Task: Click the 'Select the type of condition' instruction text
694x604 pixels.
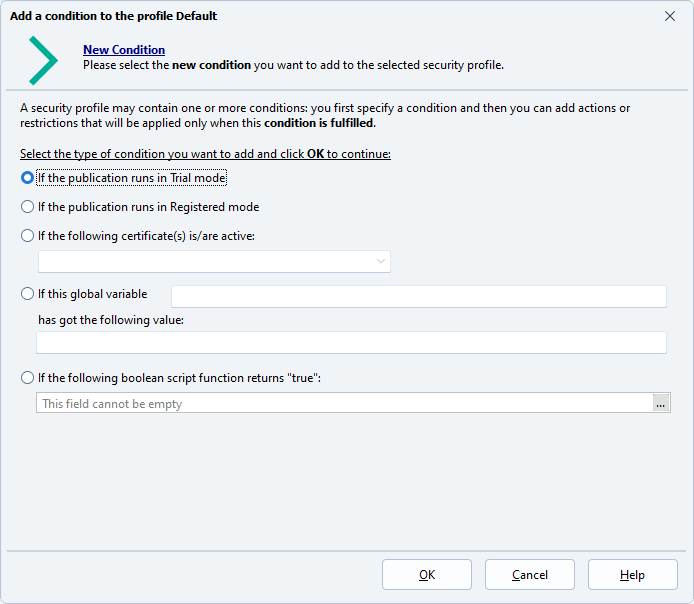Action: tap(205, 154)
